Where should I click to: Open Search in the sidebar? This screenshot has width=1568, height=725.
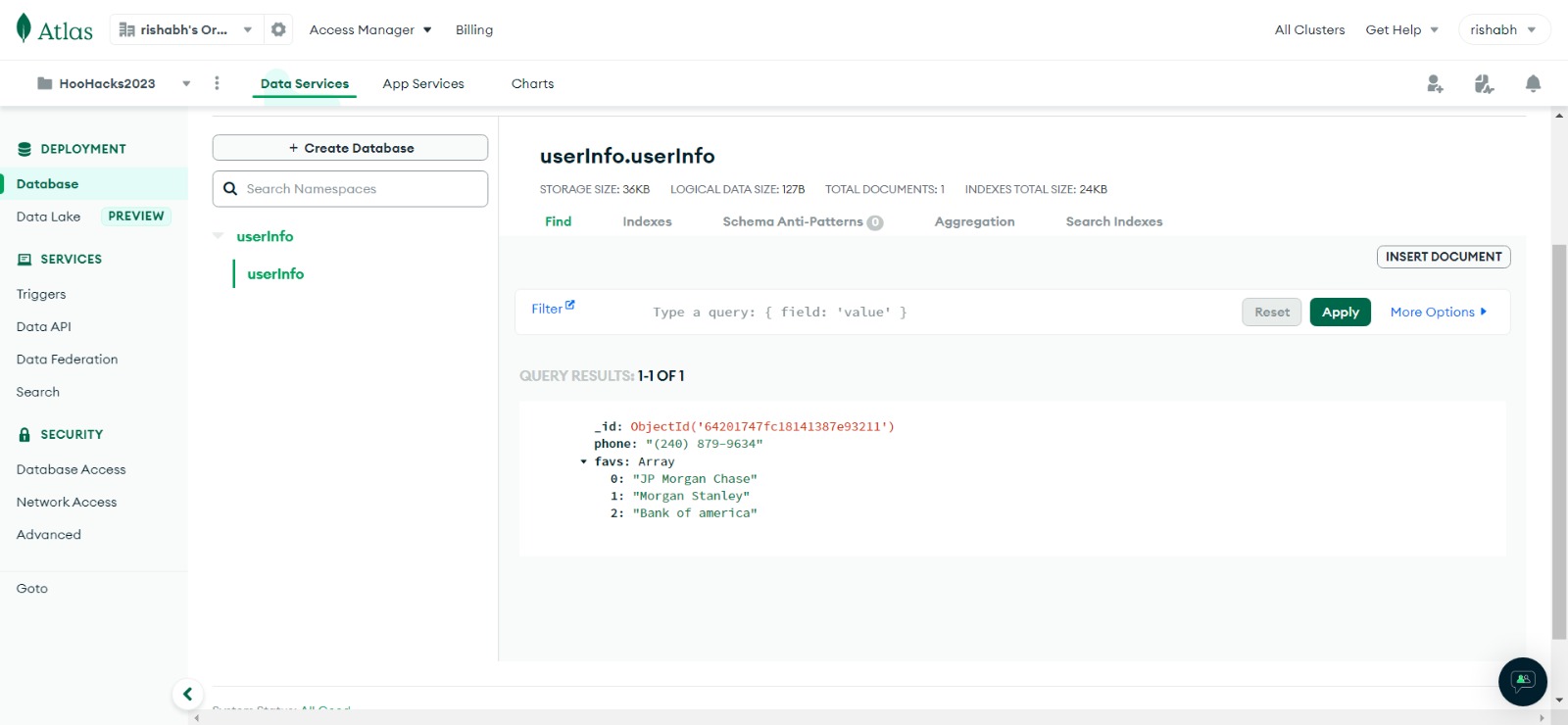click(x=38, y=392)
